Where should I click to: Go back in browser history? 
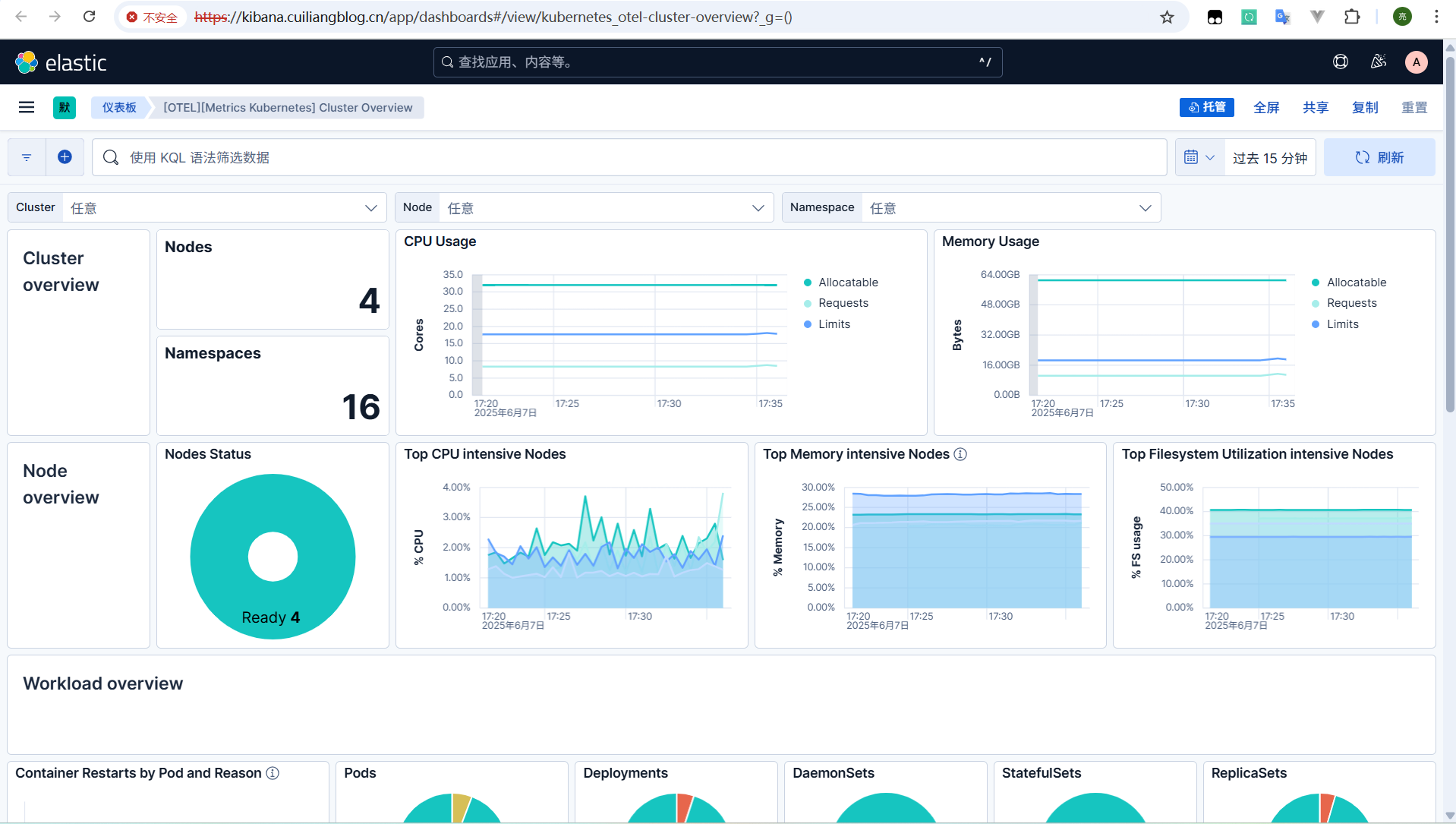pyautogui.click(x=21, y=17)
